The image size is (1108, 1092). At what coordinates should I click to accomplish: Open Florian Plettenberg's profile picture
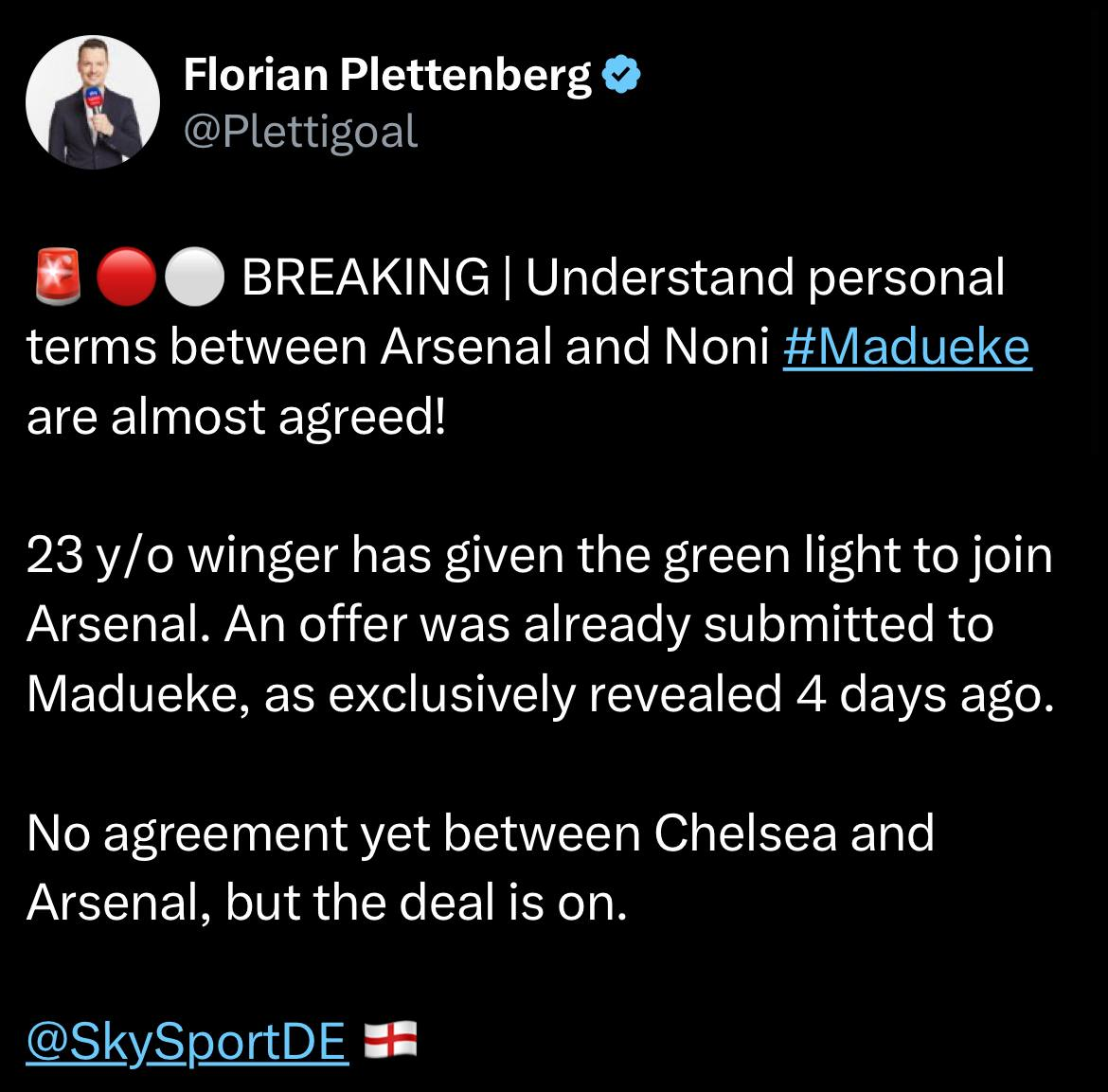click(x=93, y=102)
